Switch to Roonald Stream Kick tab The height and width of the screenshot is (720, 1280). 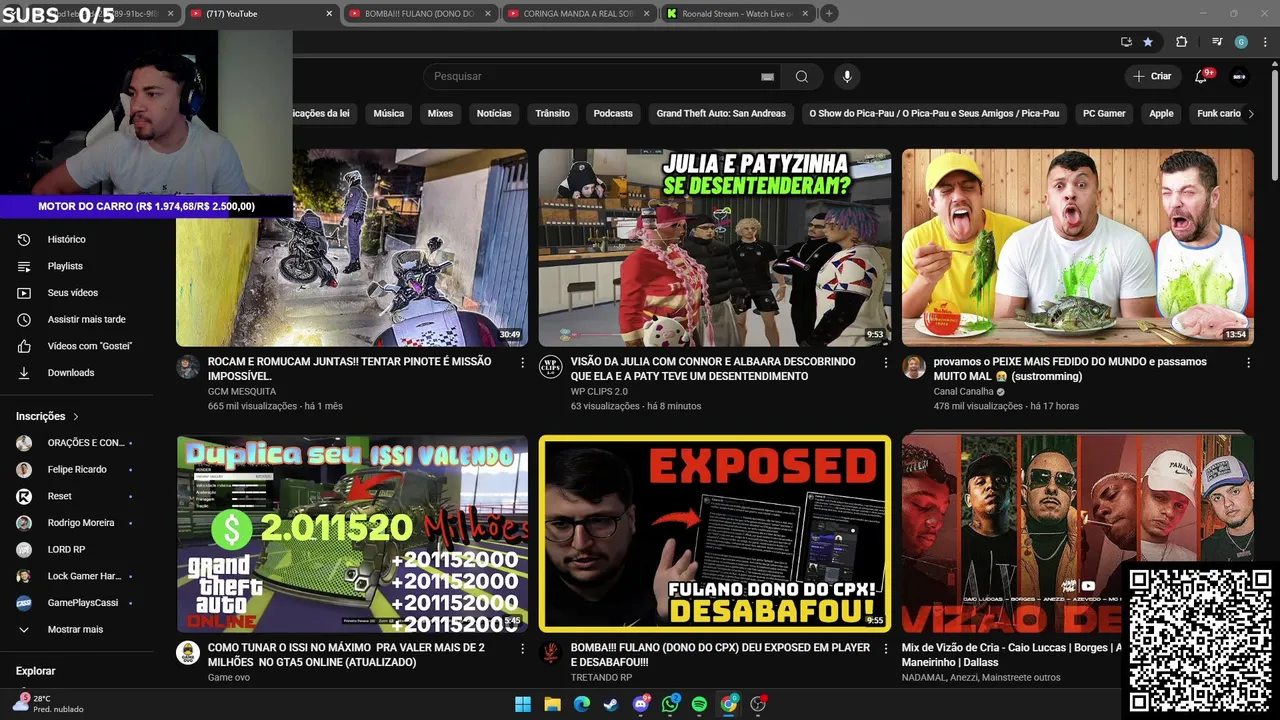coord(736,14)
